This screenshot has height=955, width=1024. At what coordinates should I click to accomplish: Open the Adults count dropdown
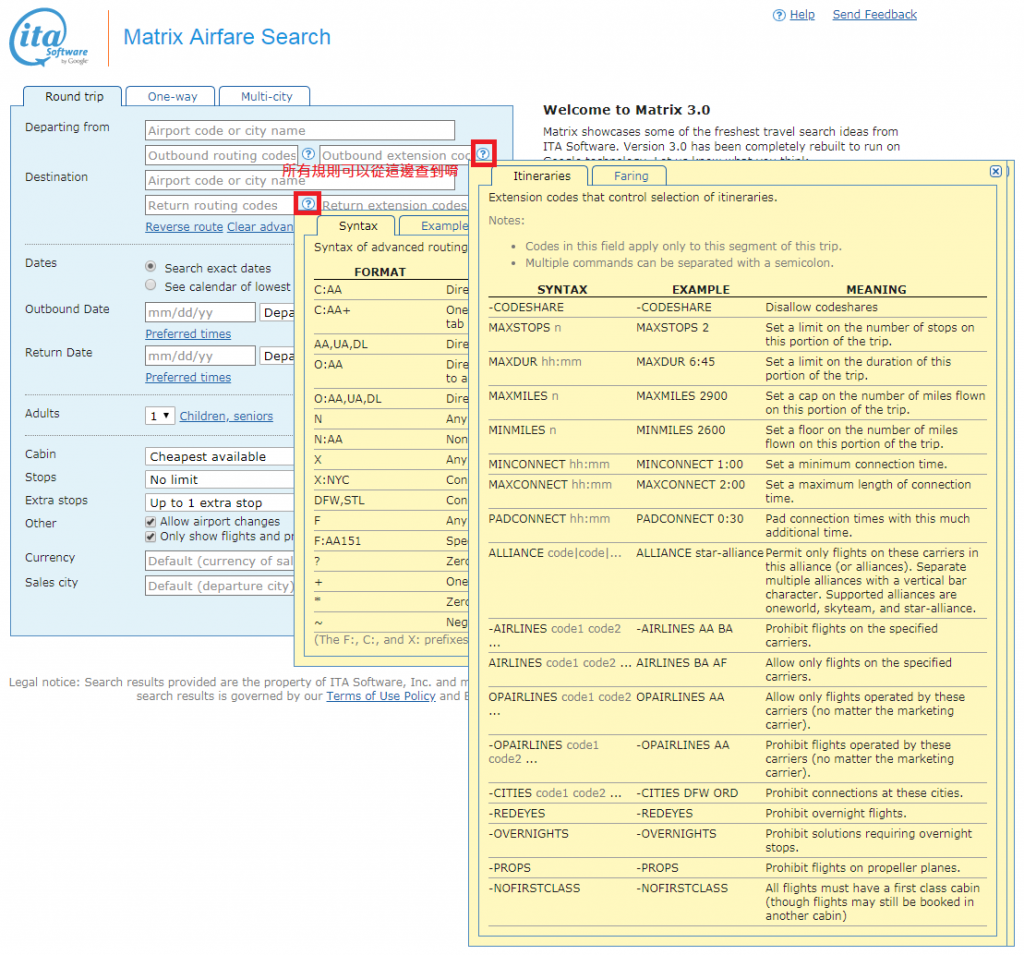(159, 415)
